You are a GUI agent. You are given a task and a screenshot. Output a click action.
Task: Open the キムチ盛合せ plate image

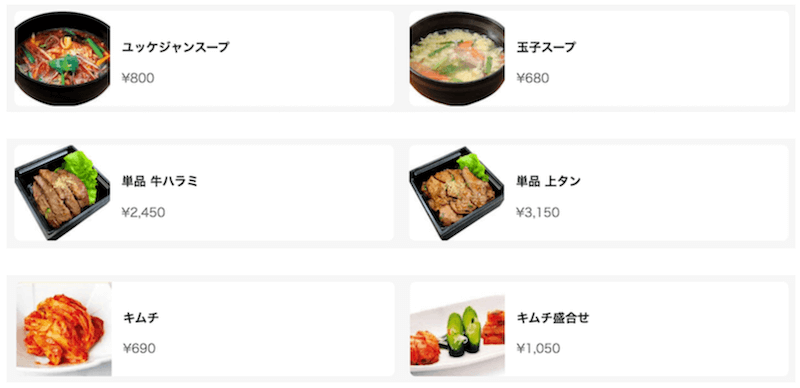pos(458,329)
